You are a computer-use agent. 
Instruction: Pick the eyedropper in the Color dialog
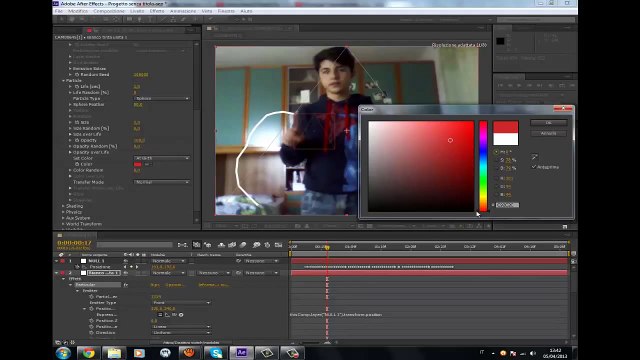535,157
